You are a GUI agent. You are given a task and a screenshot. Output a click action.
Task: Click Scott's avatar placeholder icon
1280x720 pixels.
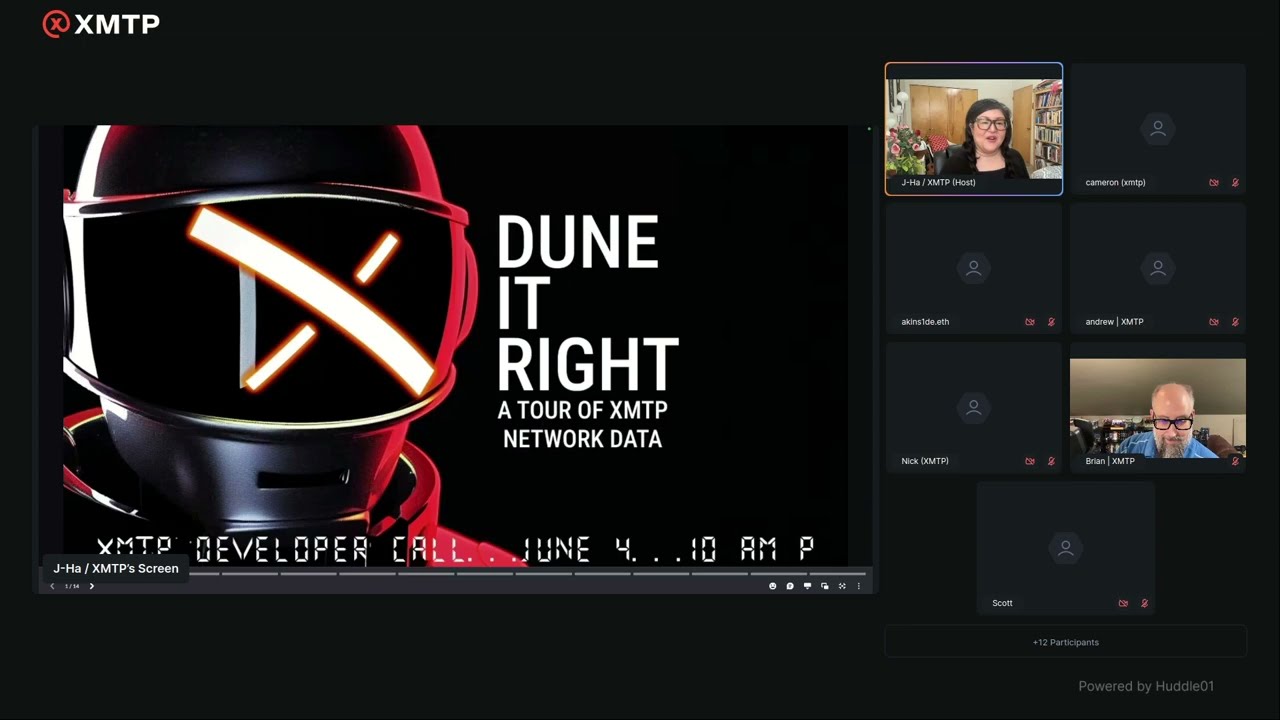click(1065, 548)
